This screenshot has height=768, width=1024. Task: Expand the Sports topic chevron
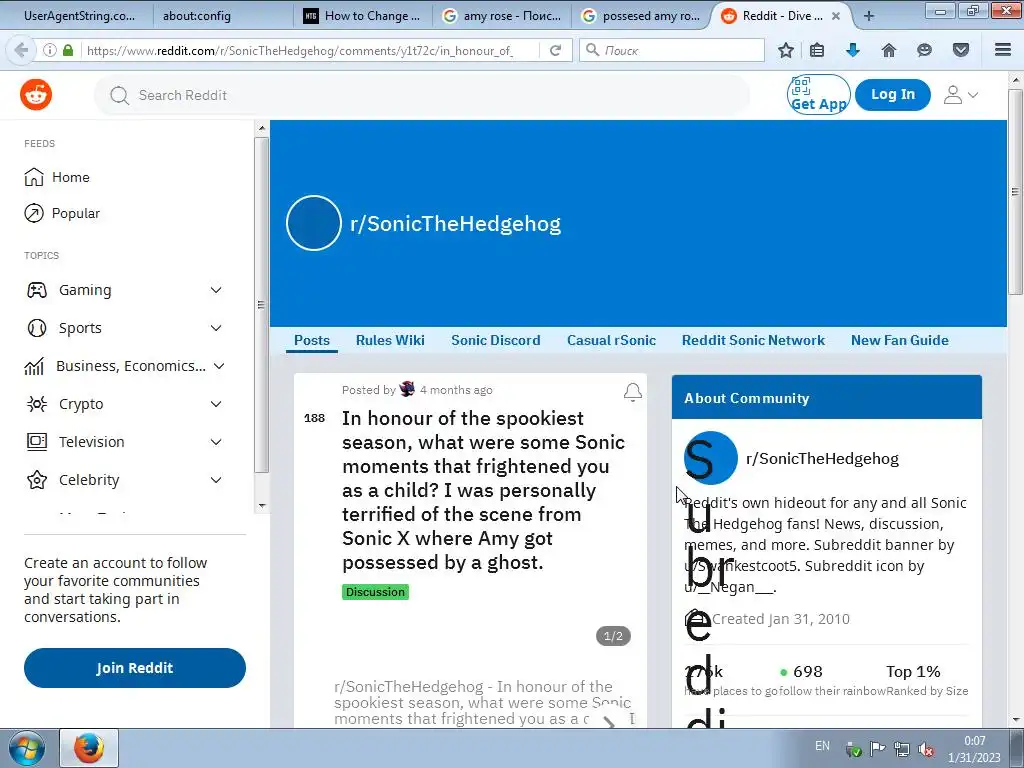pyautogui.click(x=216, y=328)
